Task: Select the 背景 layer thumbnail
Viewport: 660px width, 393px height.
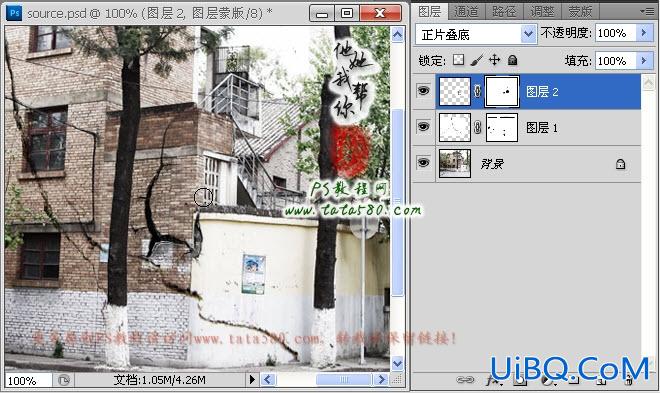Action: click(x=455, y=163)
